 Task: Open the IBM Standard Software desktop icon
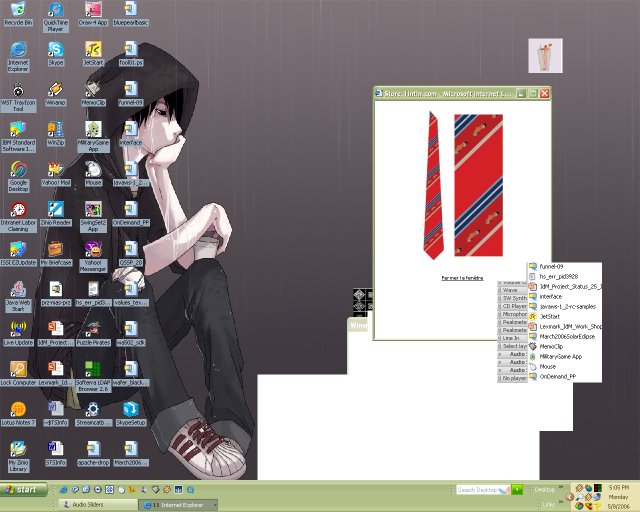click(18, 136)
